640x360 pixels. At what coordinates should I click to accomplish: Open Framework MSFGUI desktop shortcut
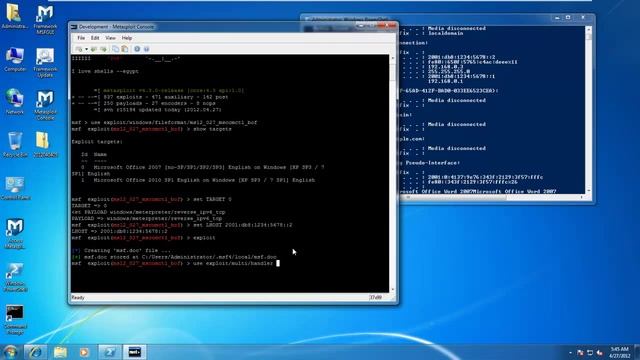45,19
